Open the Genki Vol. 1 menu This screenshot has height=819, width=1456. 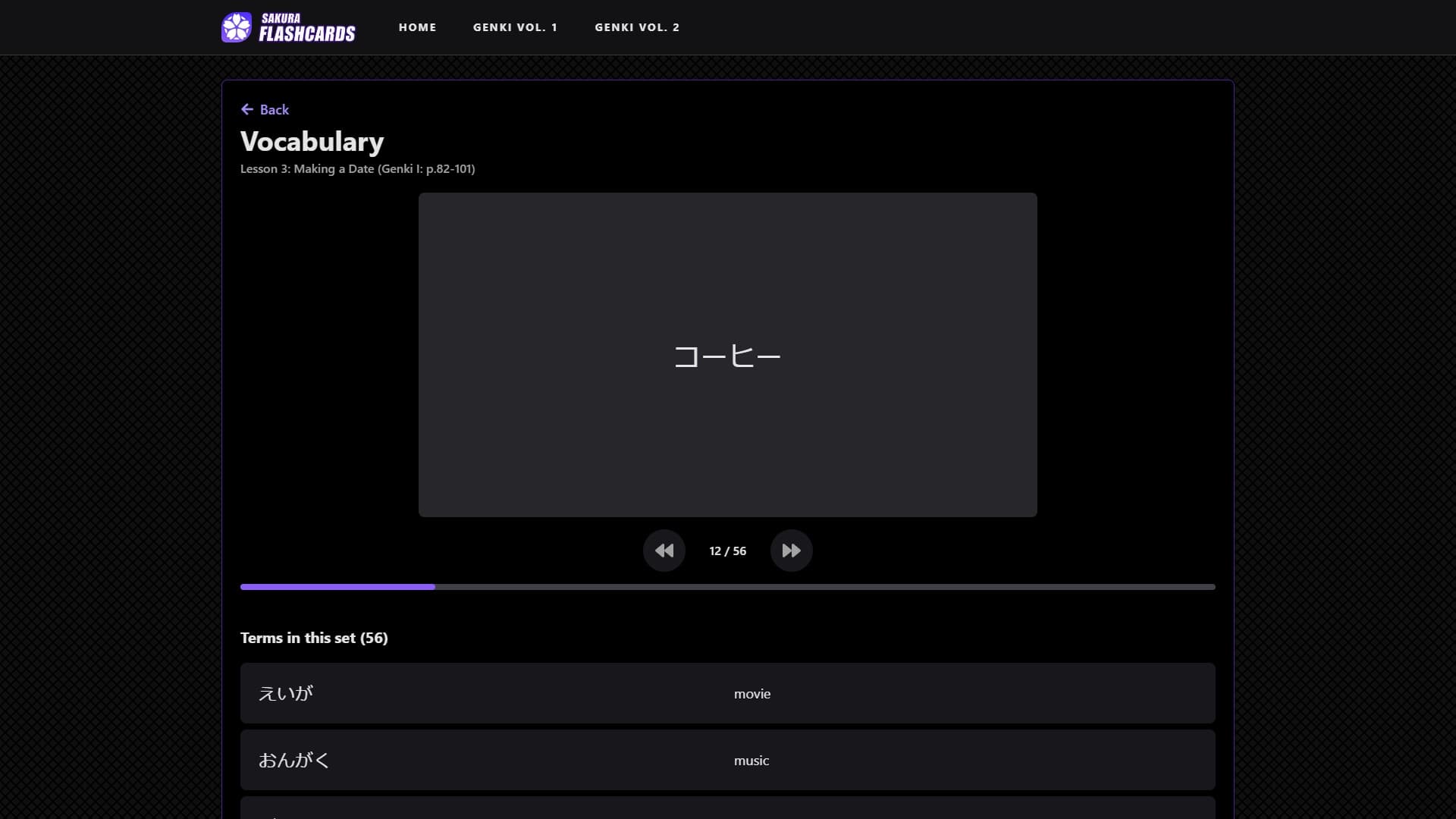(515, 27)
